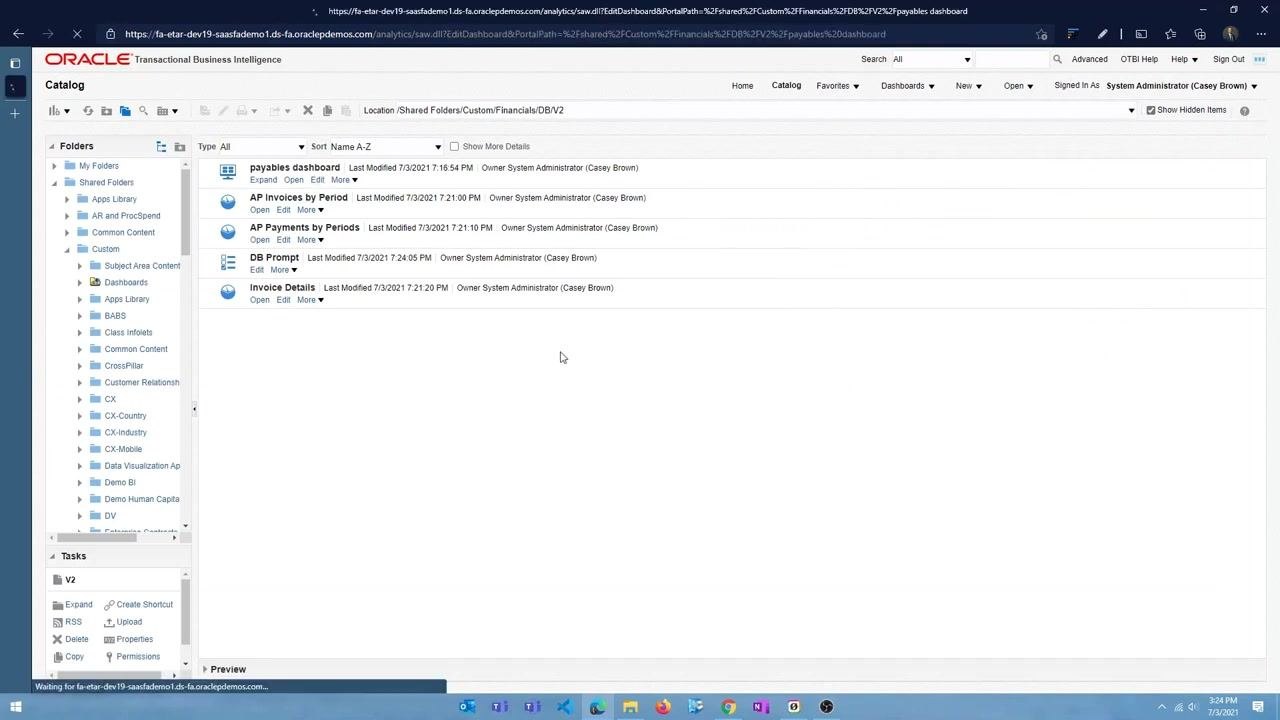Viewport: 1280px width, 720px height.
Task: Open the More menu for payables dashboard
Action: point(344,180)
